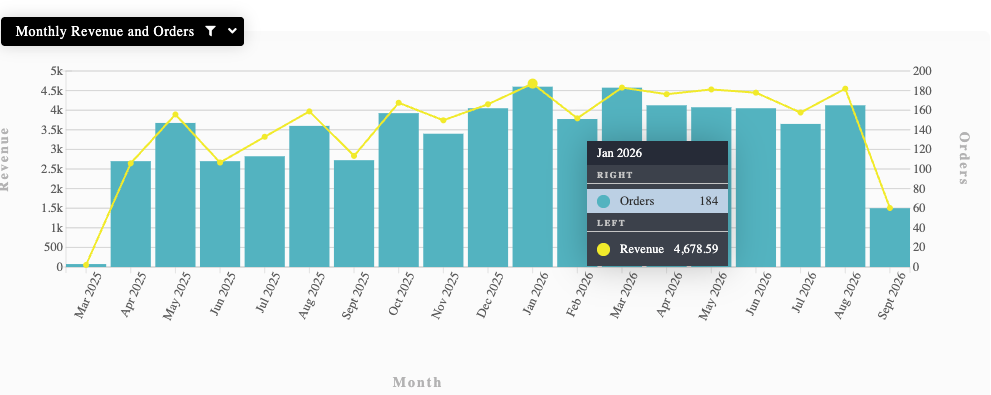Click the 200 tick on right axis
The height and width of the screenshot is (395, 991).
click(923, 71)
